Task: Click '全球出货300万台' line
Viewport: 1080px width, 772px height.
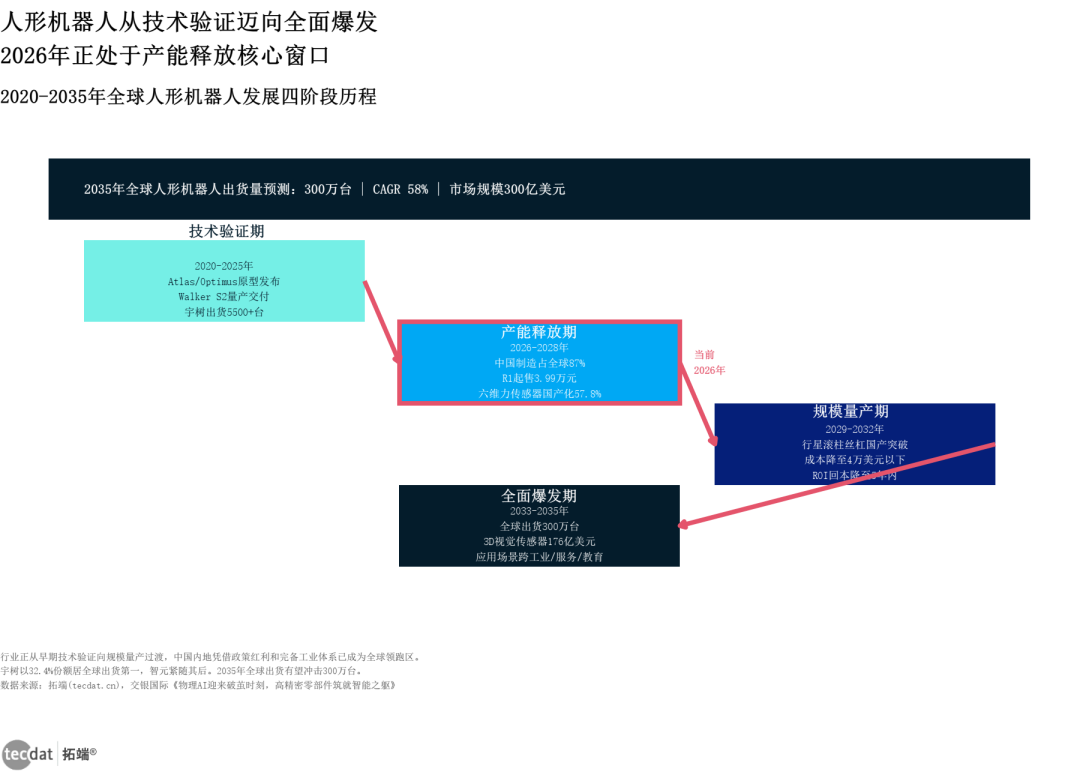Action: [x=539, y=526]
